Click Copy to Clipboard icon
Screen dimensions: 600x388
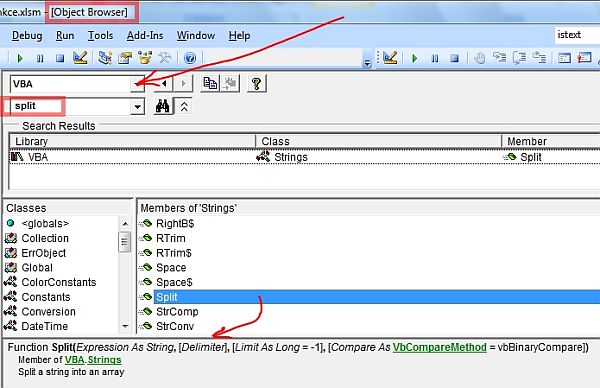point(210,83)
